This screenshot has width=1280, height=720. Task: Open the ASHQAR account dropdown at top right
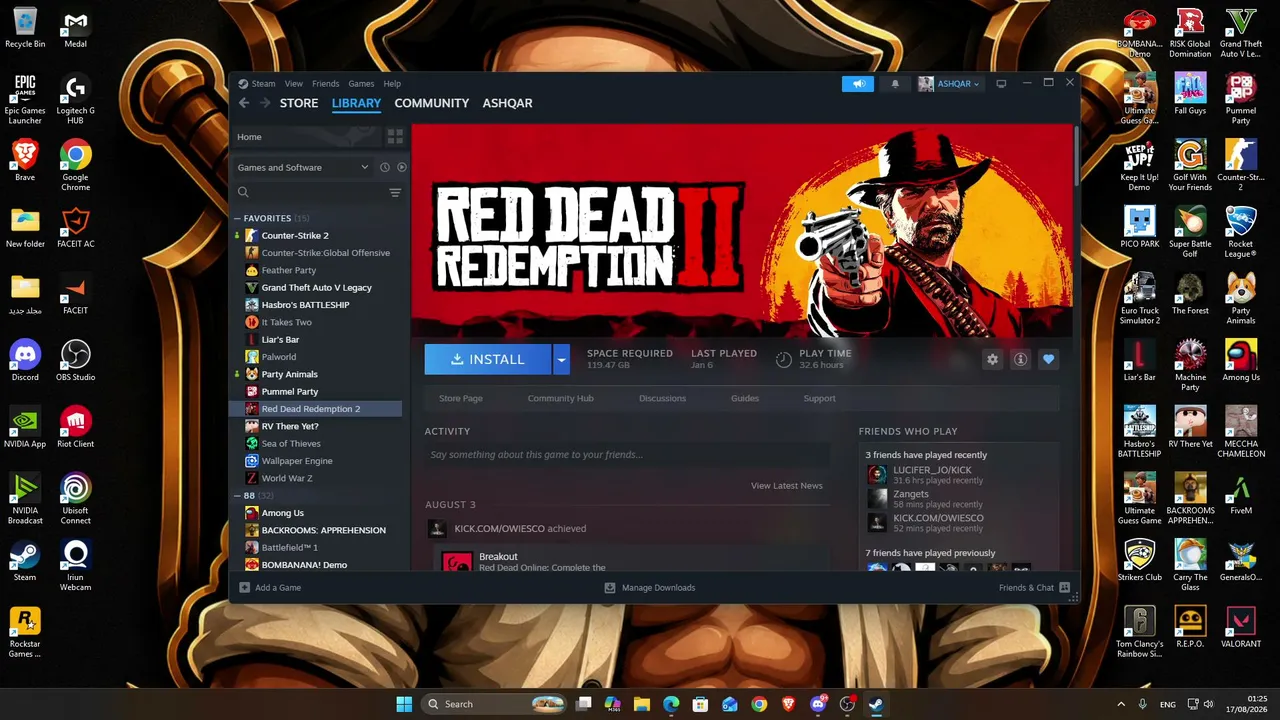[949, 84]
